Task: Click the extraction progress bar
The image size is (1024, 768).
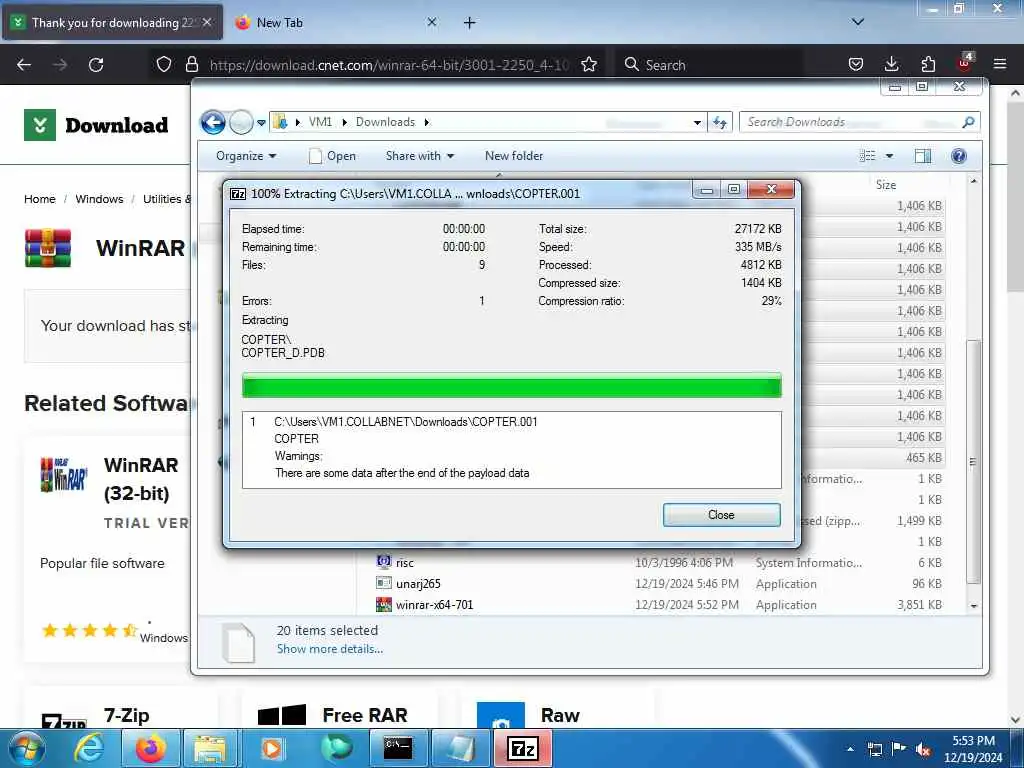Action: tap(511, 385)
